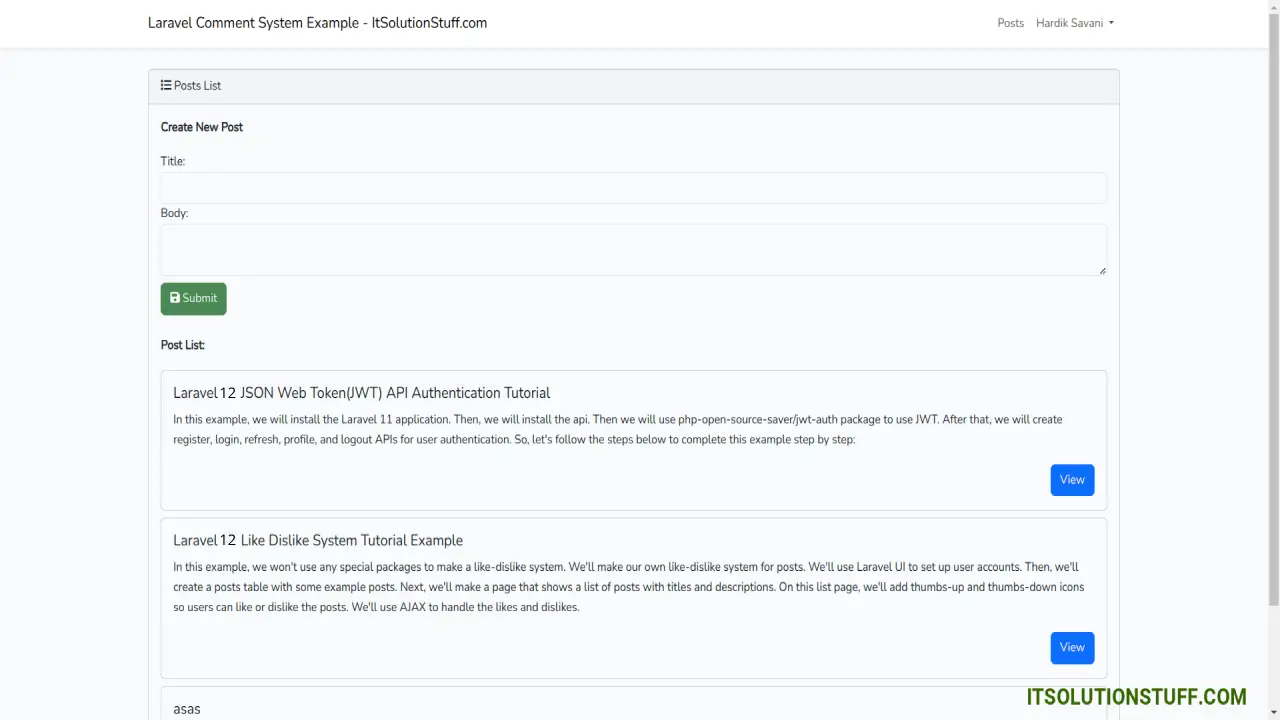View the JWT API Authentication Tutorial post
This screenshot has width=1280, height=720.
click(1072, 480)
